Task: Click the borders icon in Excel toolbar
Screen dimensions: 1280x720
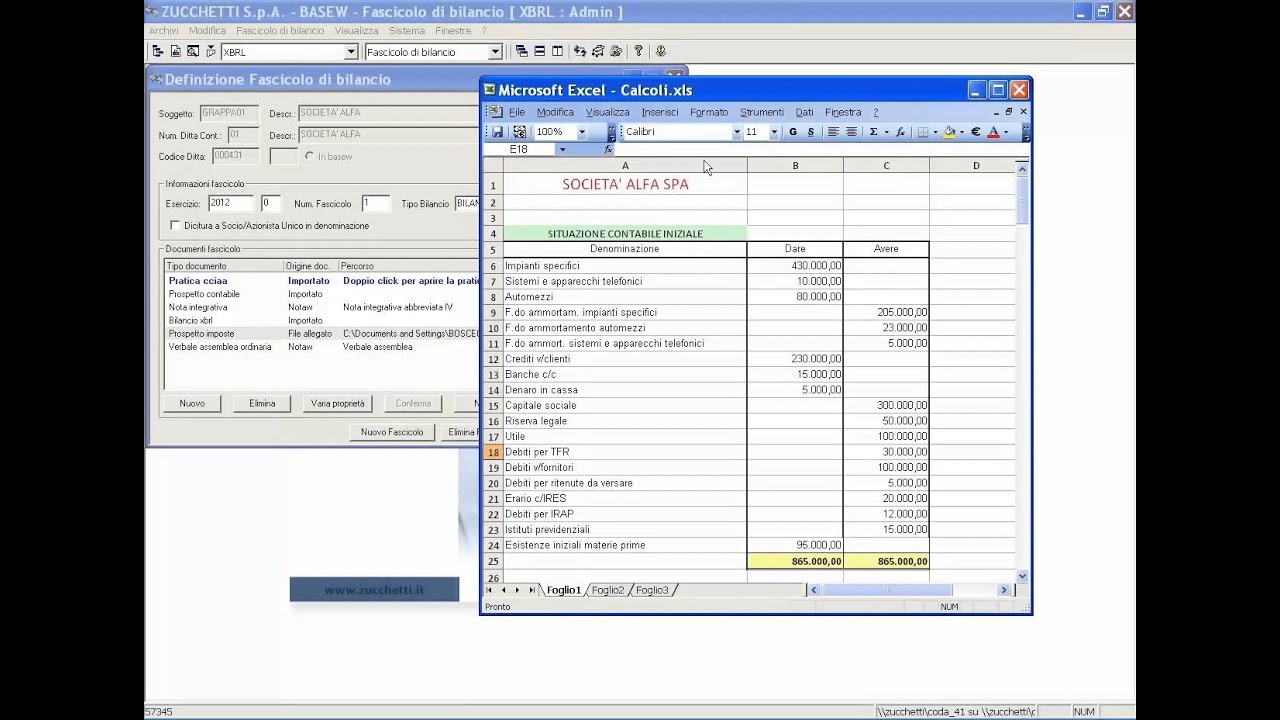Action: pos(923,132)
